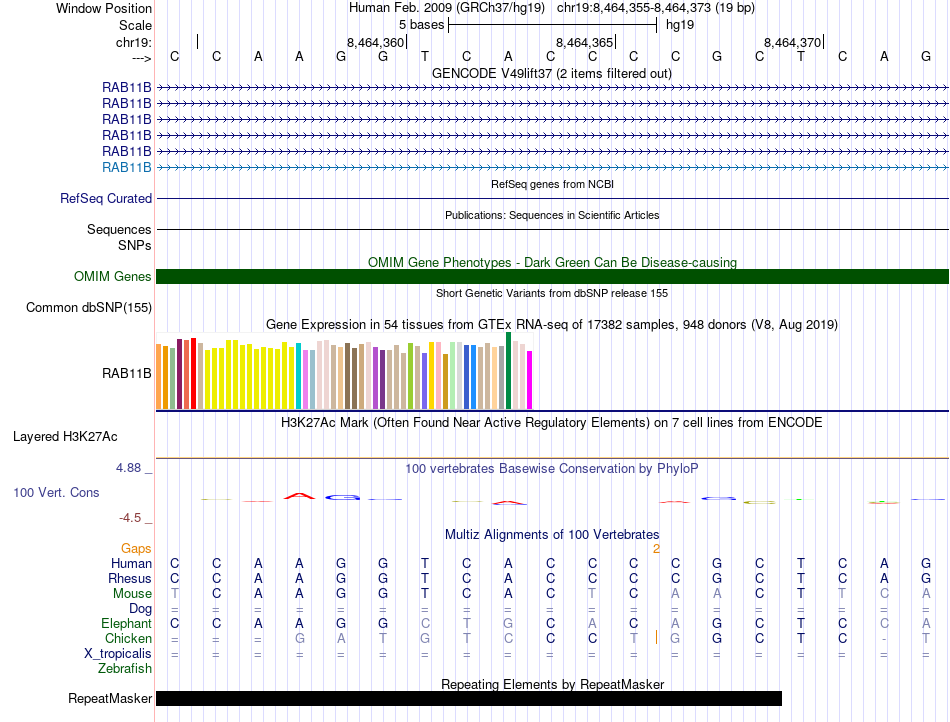Click the orange Gaps label

click(136, 548)
